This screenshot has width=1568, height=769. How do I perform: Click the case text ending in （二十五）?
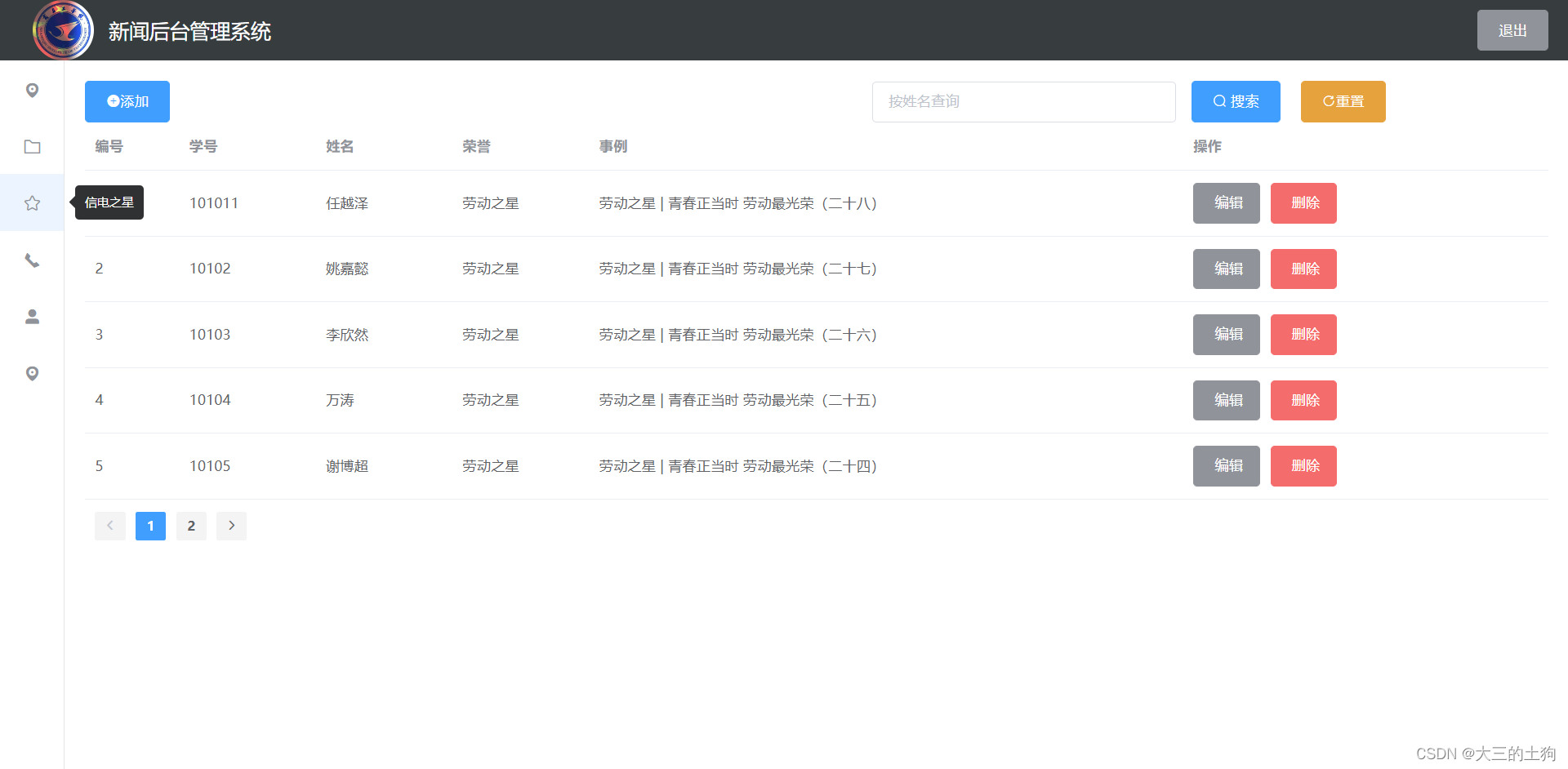740,400
